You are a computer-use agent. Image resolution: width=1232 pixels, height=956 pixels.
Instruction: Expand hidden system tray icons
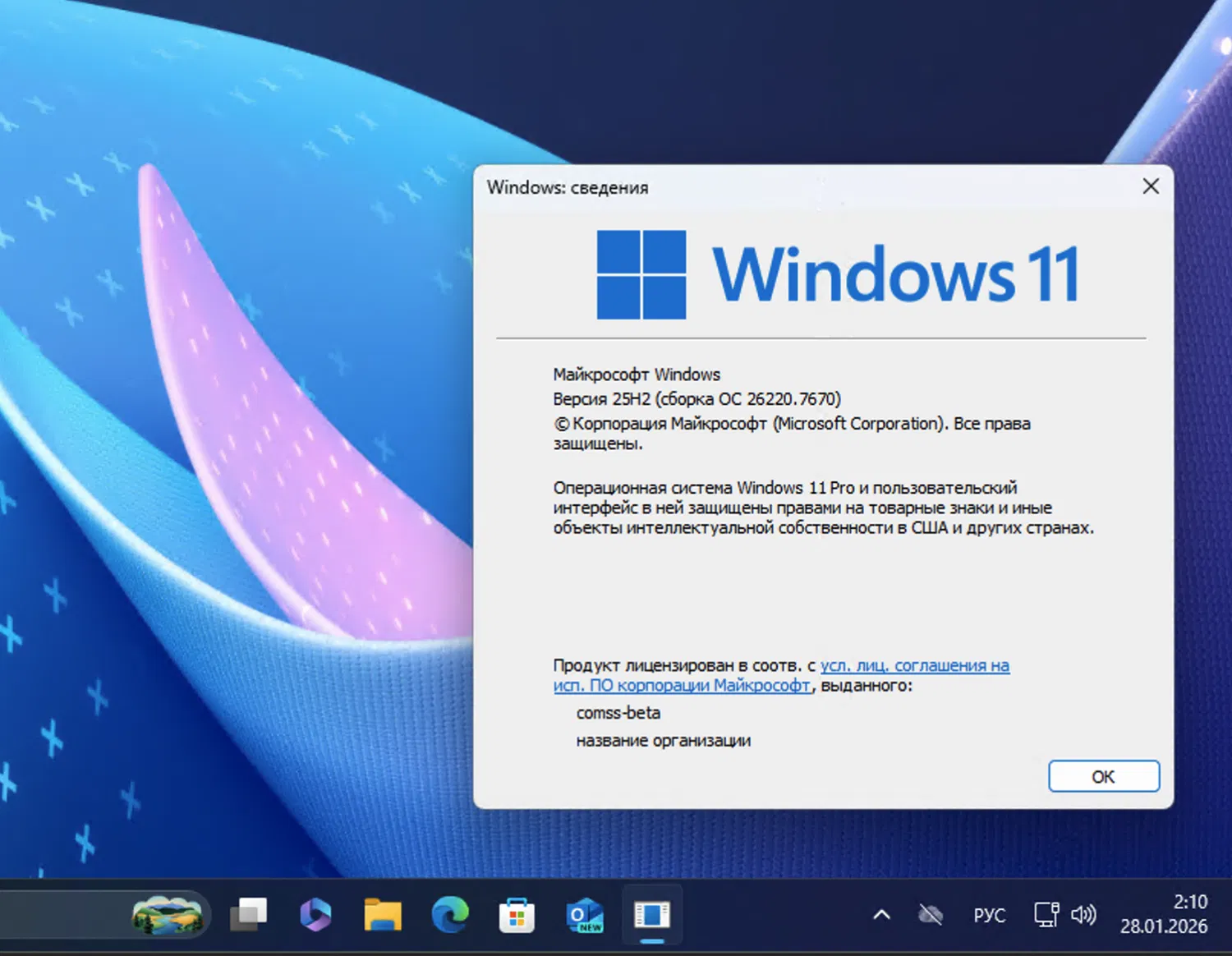click(880, 914)
